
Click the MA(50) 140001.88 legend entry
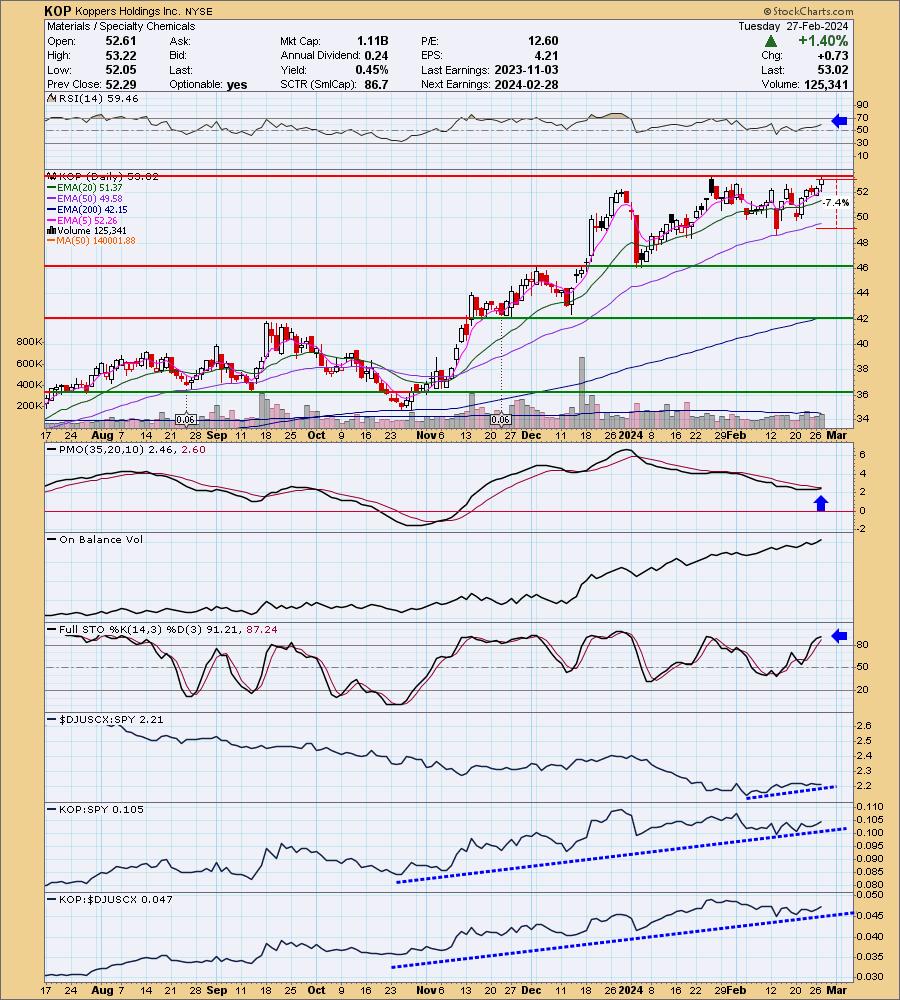pyautogui.click(x=91, y=240)
